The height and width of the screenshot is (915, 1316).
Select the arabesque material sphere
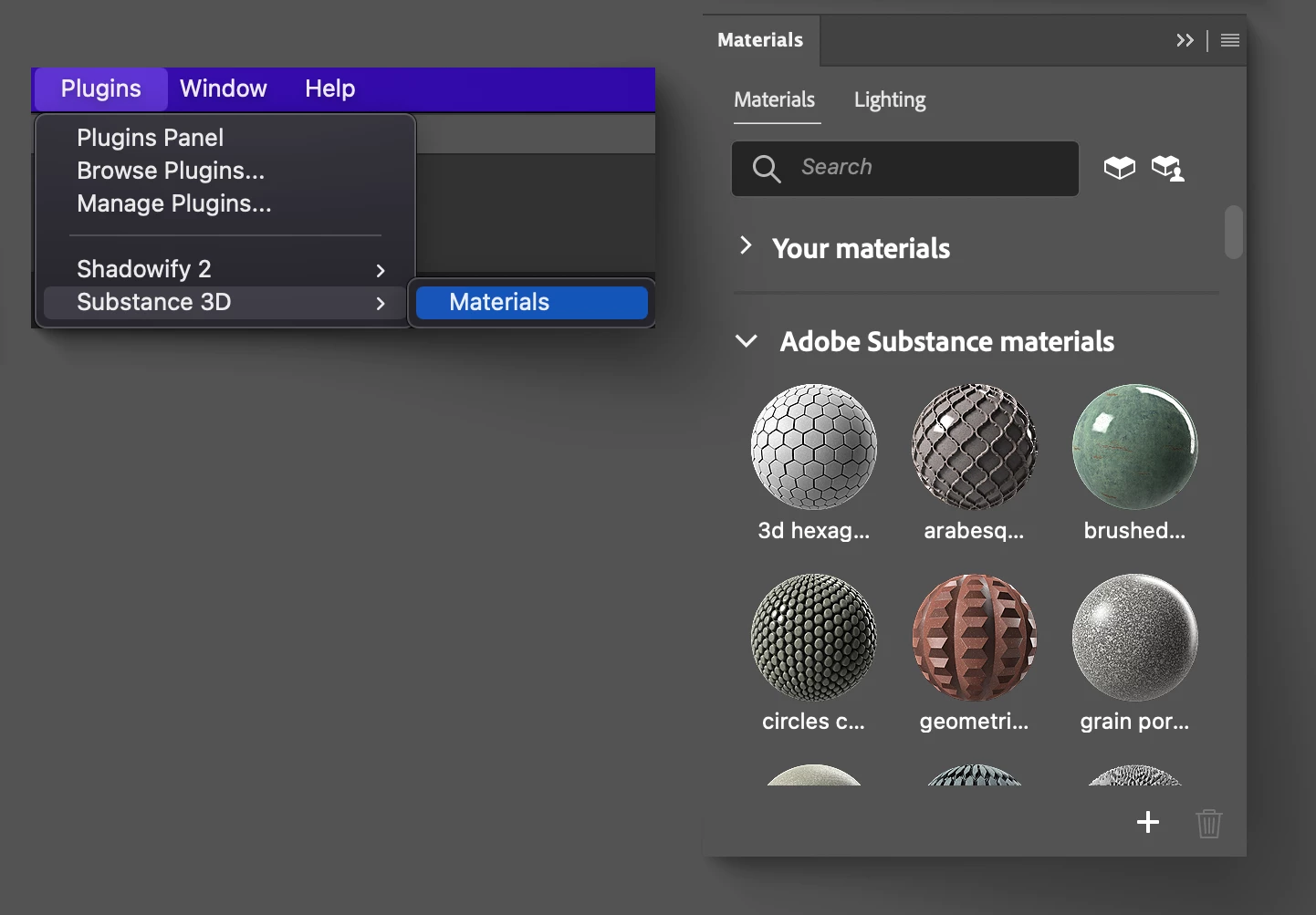click(x=975, y=447)
